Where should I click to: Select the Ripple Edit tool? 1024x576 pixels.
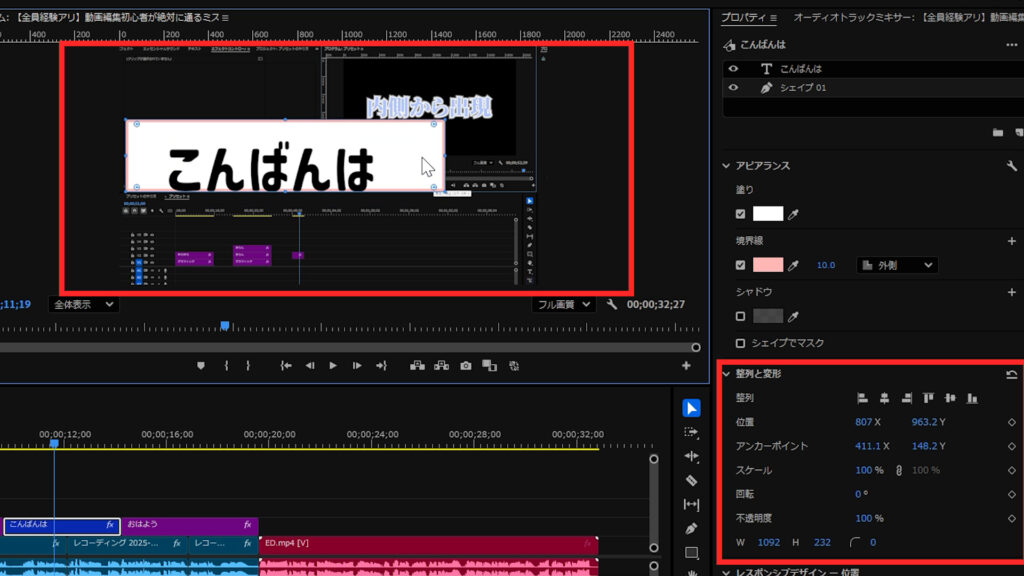click(x=691, y=456)
